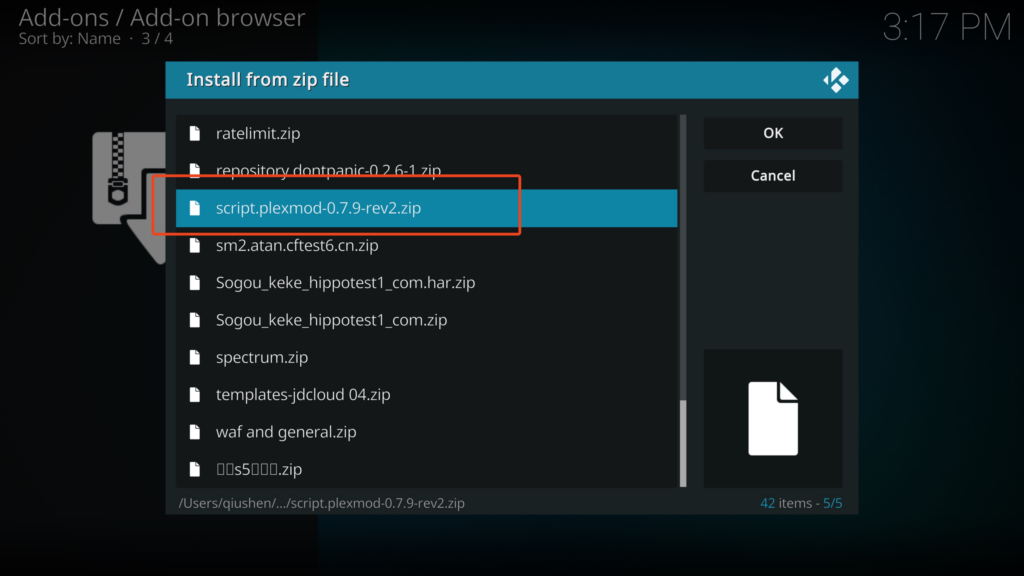Viewport: 1024px width, 576px height.
Task: Click file icon beside ratelimit.zip
Action: 195,133
